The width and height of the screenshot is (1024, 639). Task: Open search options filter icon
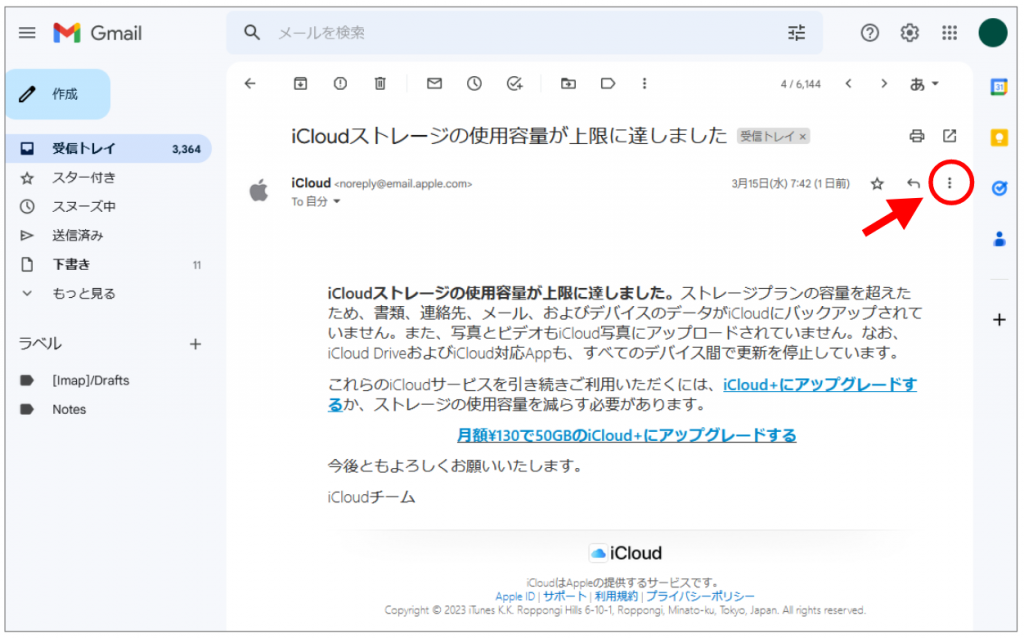coord(796,33)
